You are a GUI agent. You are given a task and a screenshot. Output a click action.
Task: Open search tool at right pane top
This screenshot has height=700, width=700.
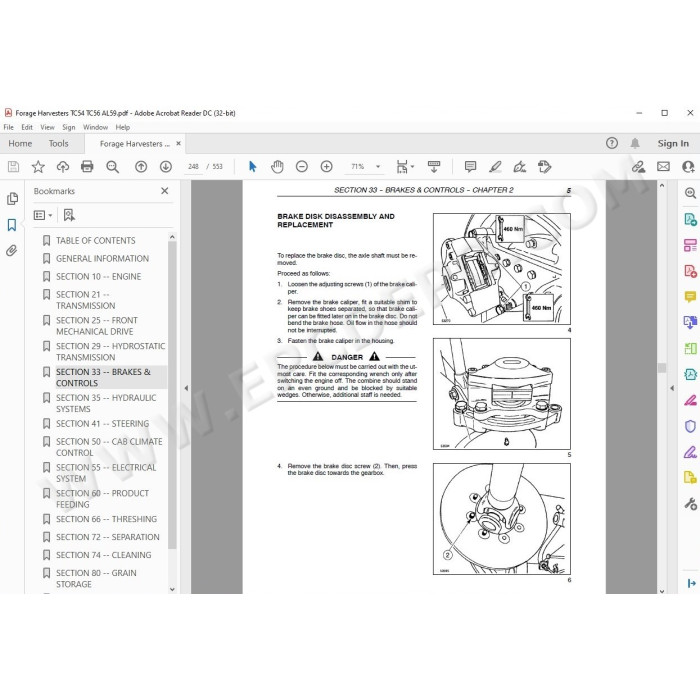[690, 193]
